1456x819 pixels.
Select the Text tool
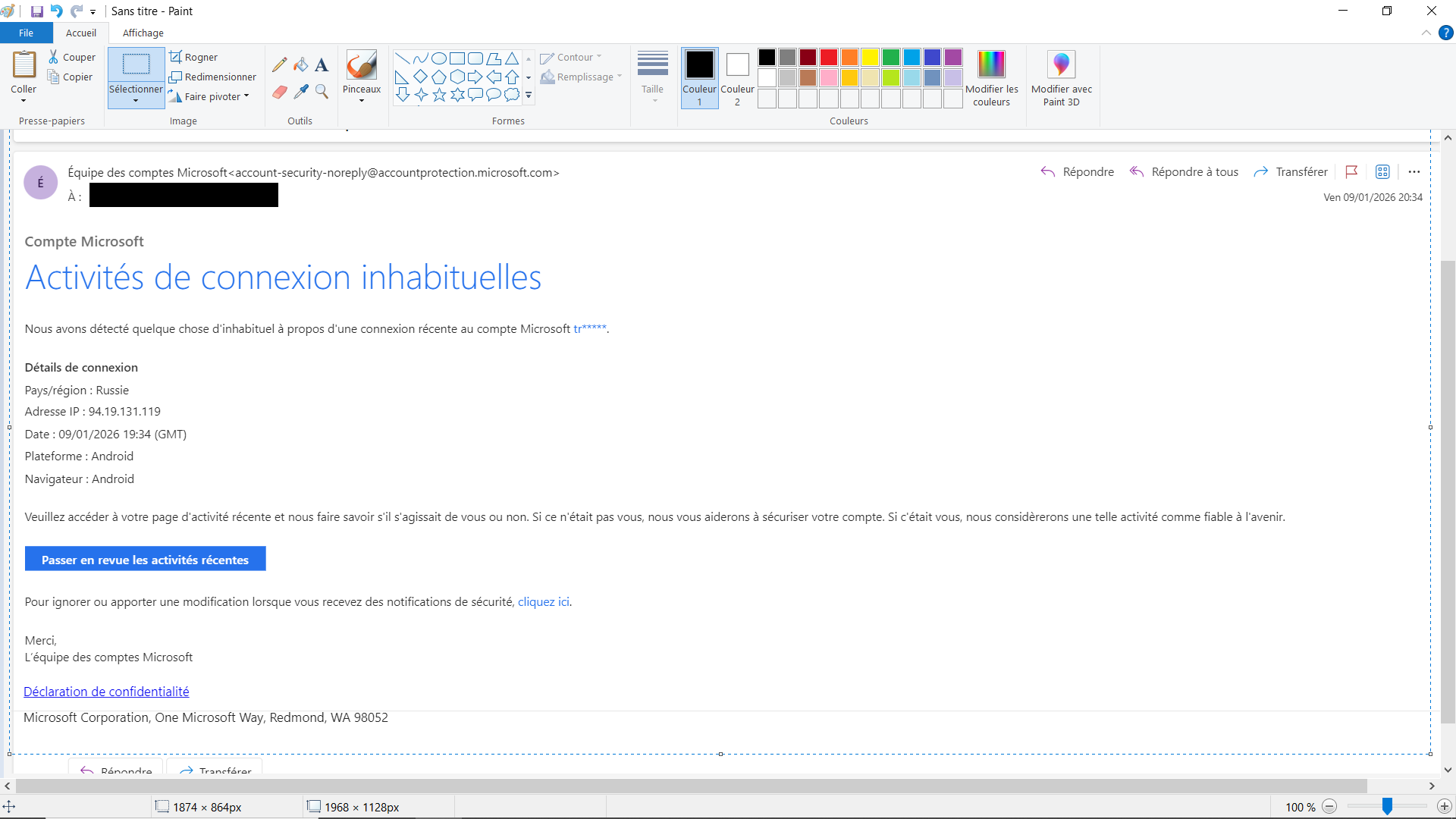321,64
